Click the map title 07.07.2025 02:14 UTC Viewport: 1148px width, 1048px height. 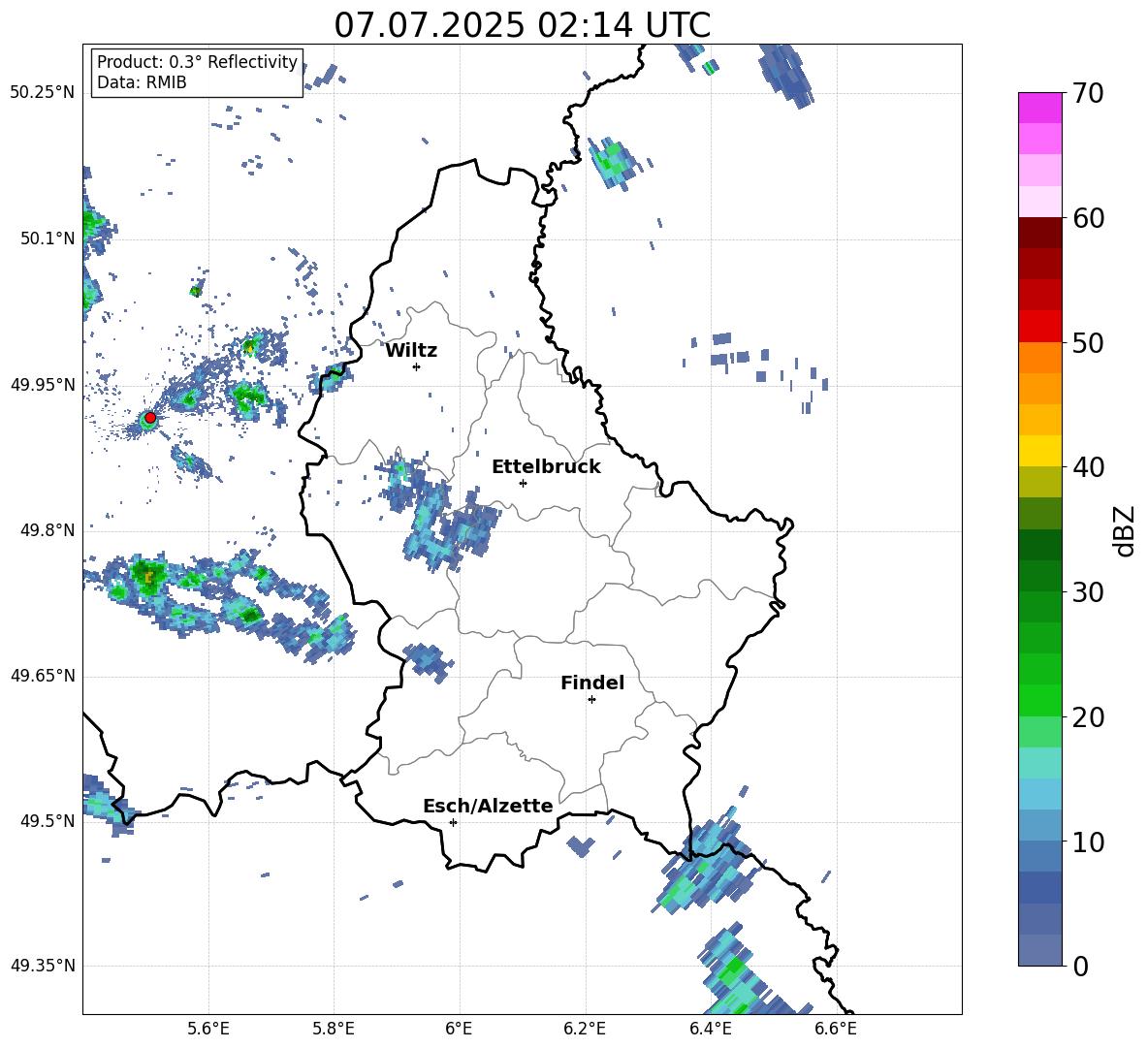click(x=522, y=25)
